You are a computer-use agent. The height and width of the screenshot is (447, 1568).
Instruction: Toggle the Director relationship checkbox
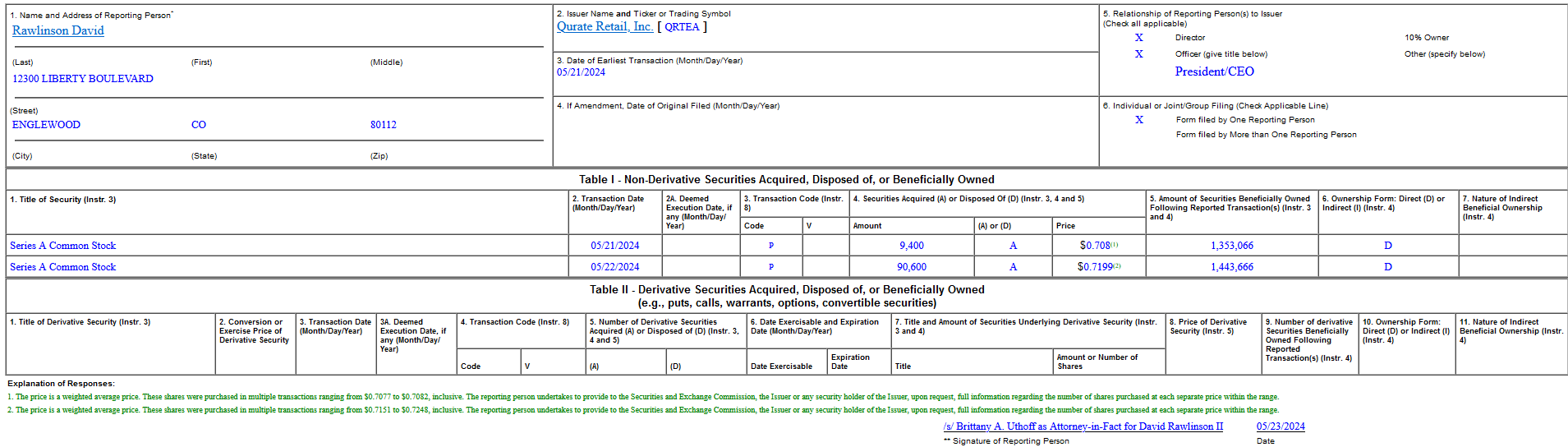[x=1138, y=38]
